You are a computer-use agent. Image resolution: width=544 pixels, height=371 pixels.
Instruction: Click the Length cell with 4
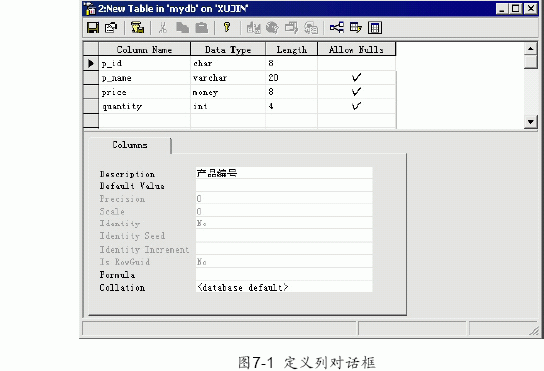[291, 106]
